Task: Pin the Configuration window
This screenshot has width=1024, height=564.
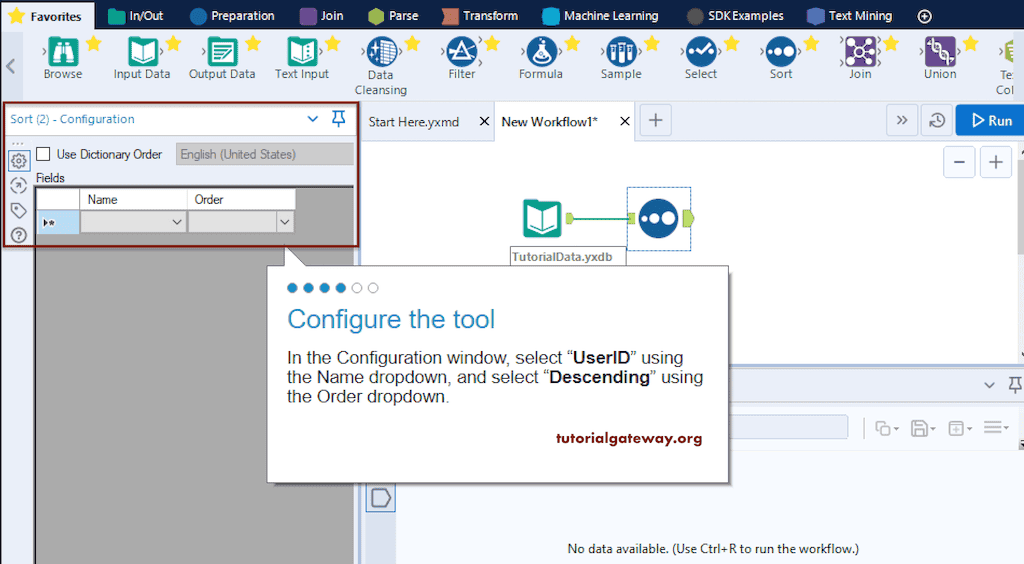Action: pyautogui.click(x=338, y=119)
